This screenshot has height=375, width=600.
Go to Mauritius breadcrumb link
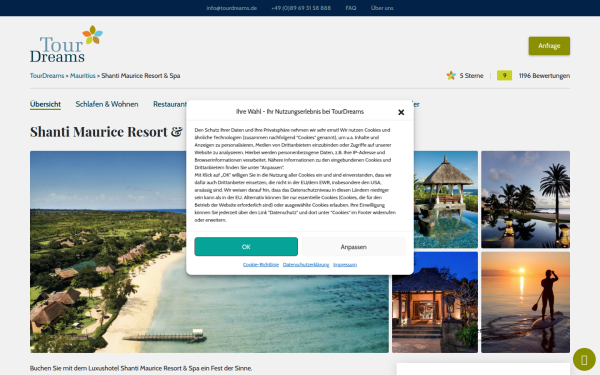coord(83,76)
